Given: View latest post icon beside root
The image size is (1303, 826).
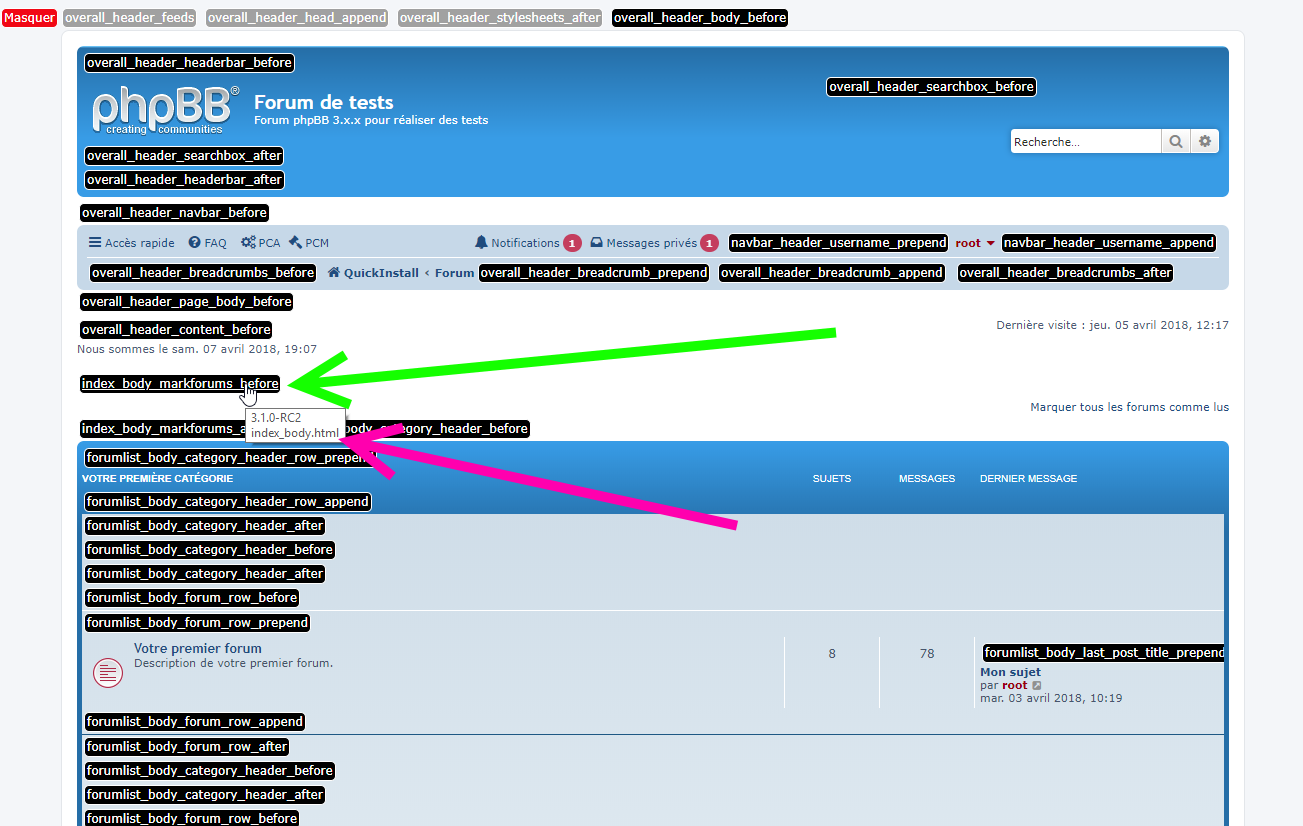Looking at the screenshot, I should (x=1037, y=686).
